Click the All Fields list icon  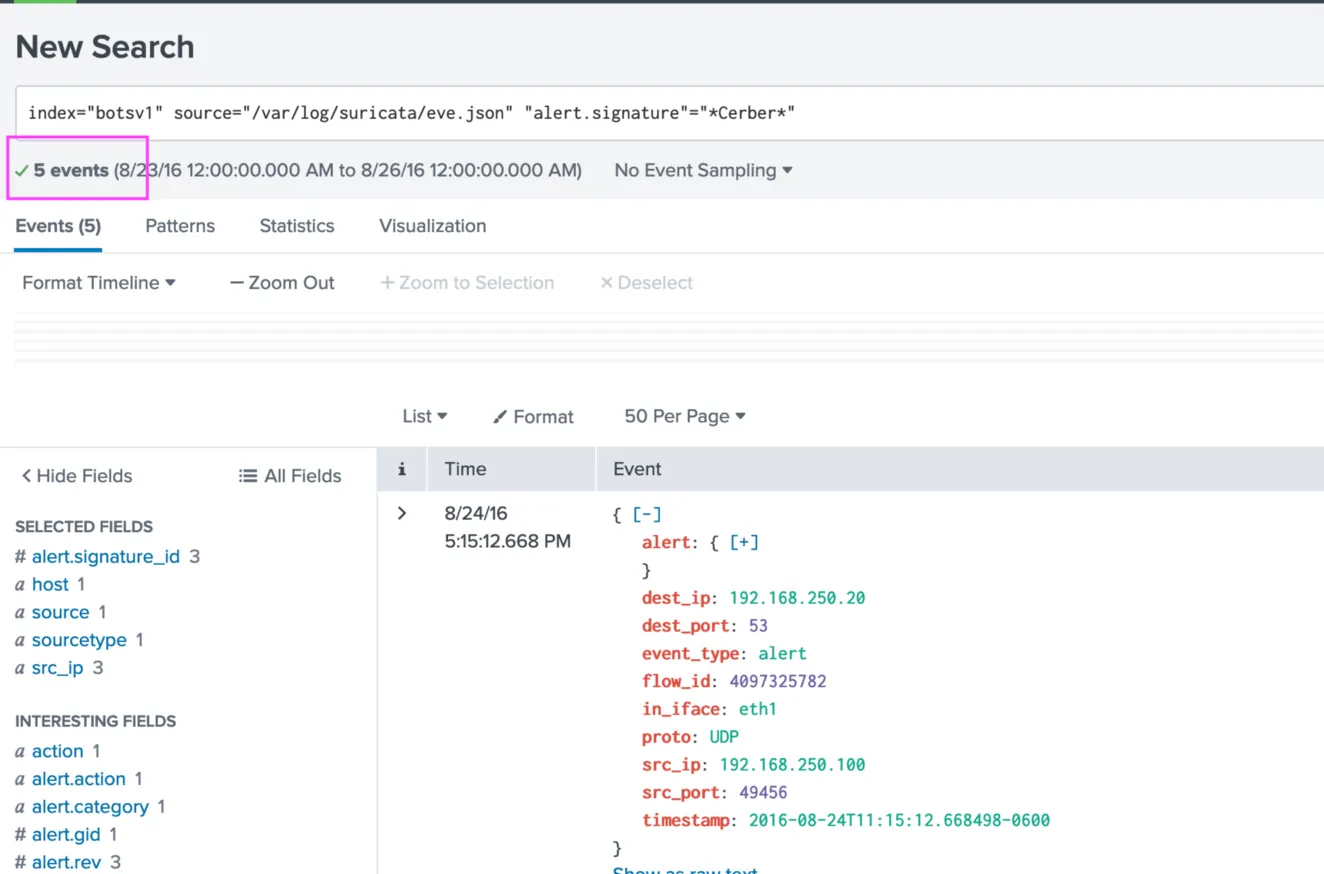tap(248, 476)
